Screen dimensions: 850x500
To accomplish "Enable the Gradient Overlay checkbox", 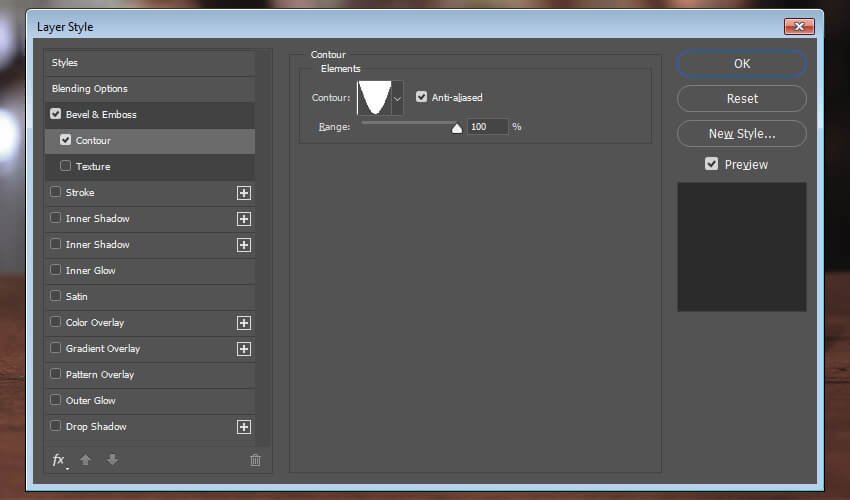I will tap(55, 348).
